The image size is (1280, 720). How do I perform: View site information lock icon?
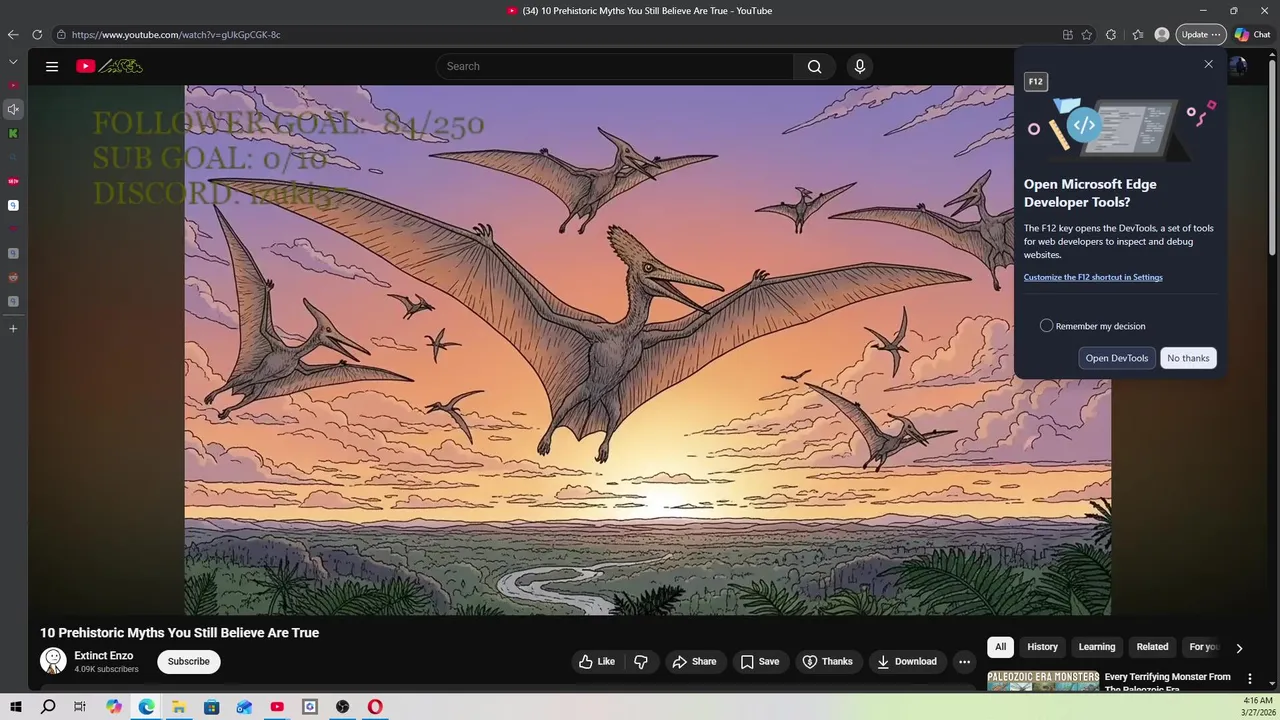point(61,34)
